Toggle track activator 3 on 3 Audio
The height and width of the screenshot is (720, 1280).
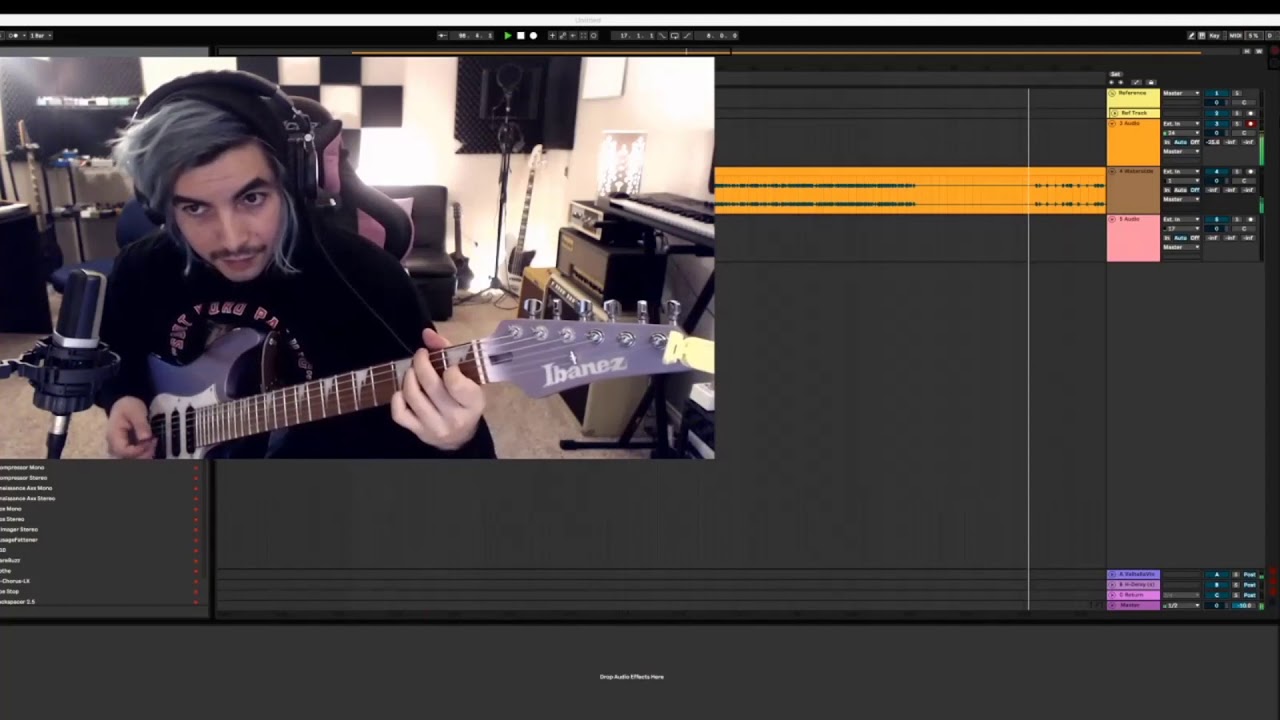click(1217, 124)
